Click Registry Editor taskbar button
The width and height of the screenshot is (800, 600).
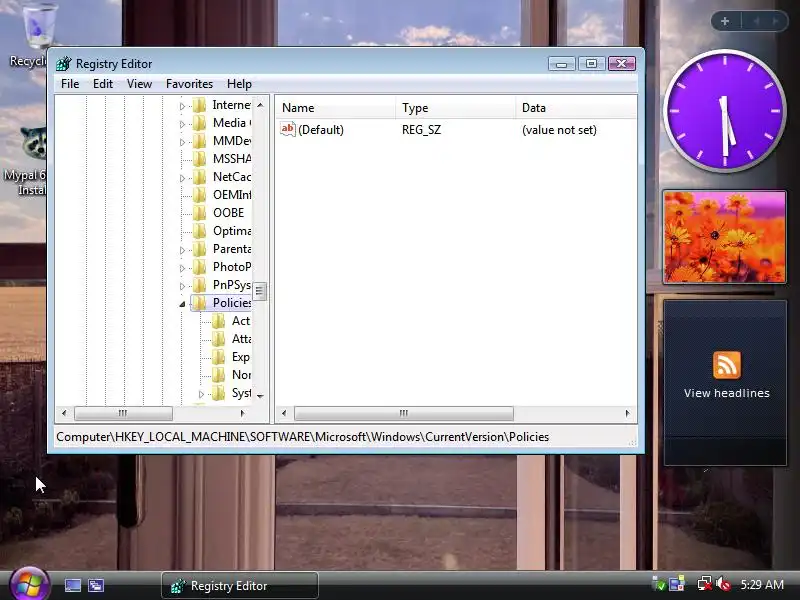coord(240,586)
